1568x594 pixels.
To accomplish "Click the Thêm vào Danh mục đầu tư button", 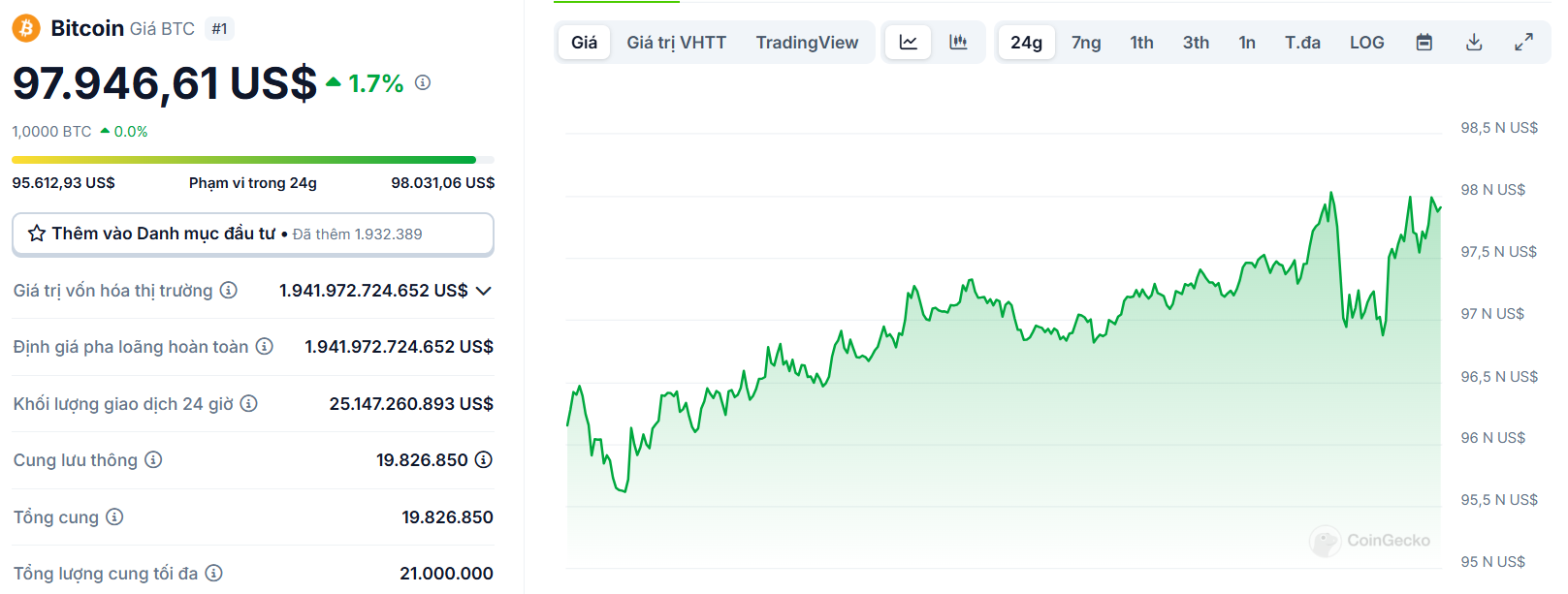I will 253,234.
